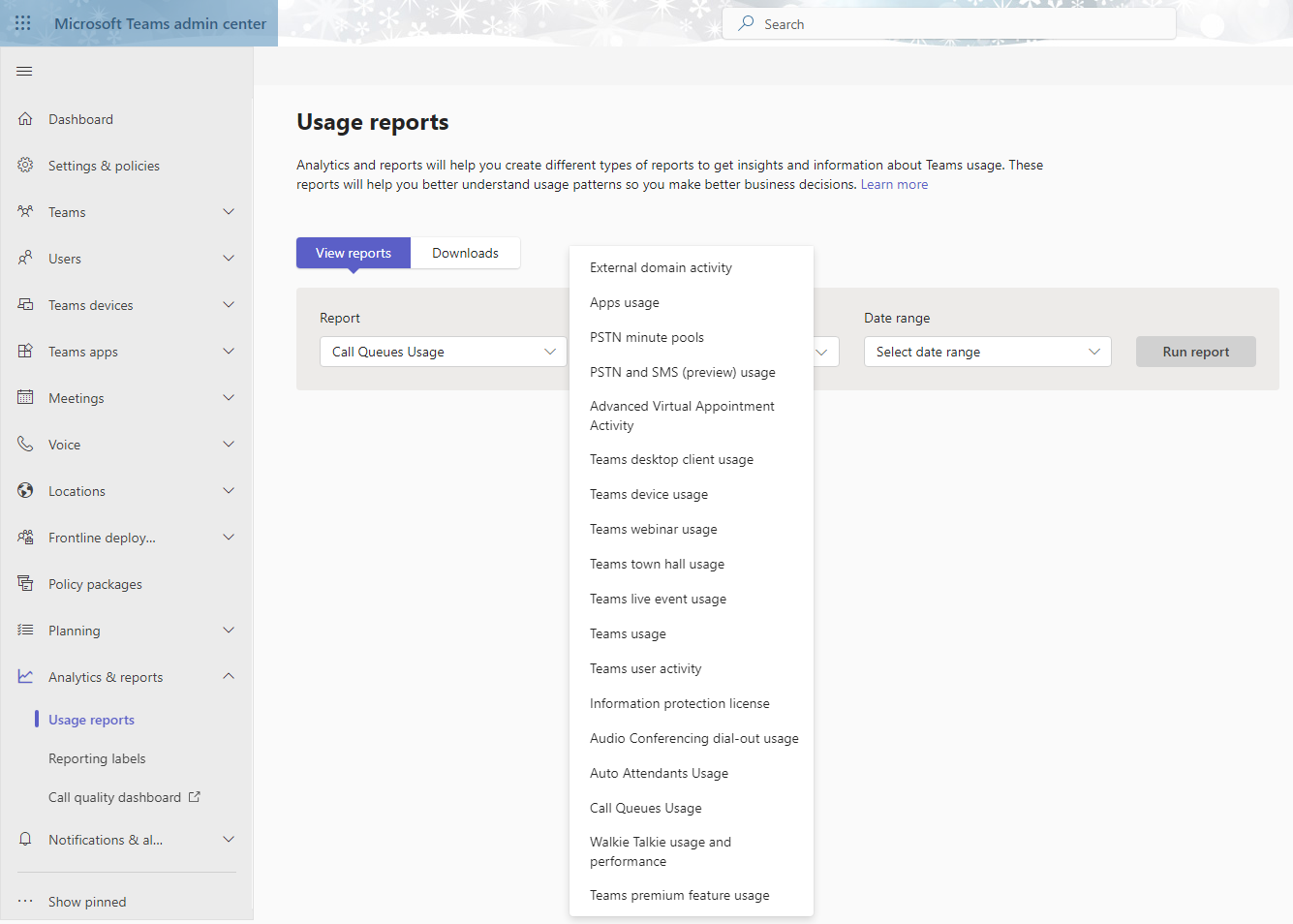This screenshot has height=924, width=1293.
Task: Click into the Search input field
Action: (x=949, y=23)
